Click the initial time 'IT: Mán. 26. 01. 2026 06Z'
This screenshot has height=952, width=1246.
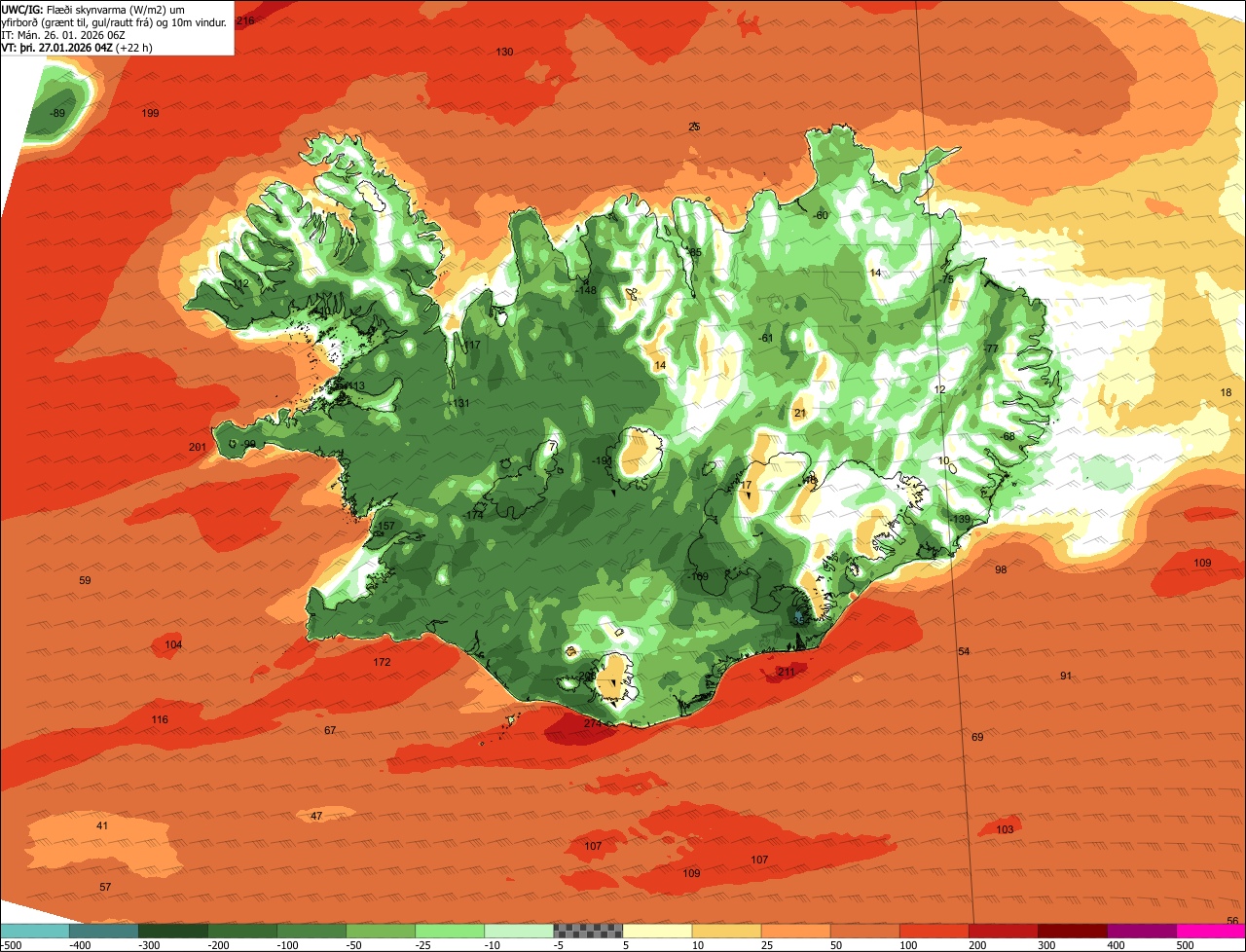click(64, 35)
